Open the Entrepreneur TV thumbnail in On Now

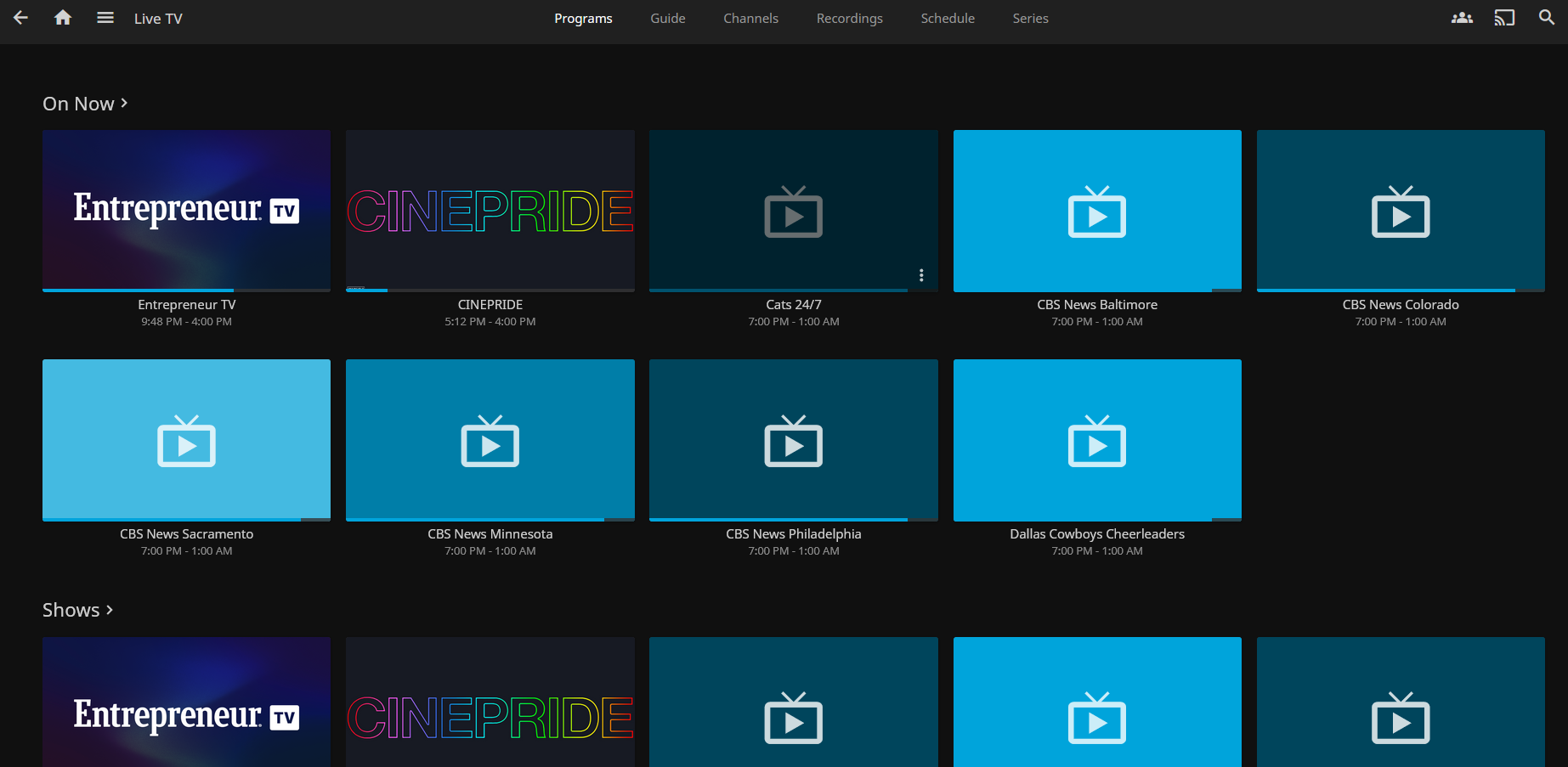coord(186,211)
